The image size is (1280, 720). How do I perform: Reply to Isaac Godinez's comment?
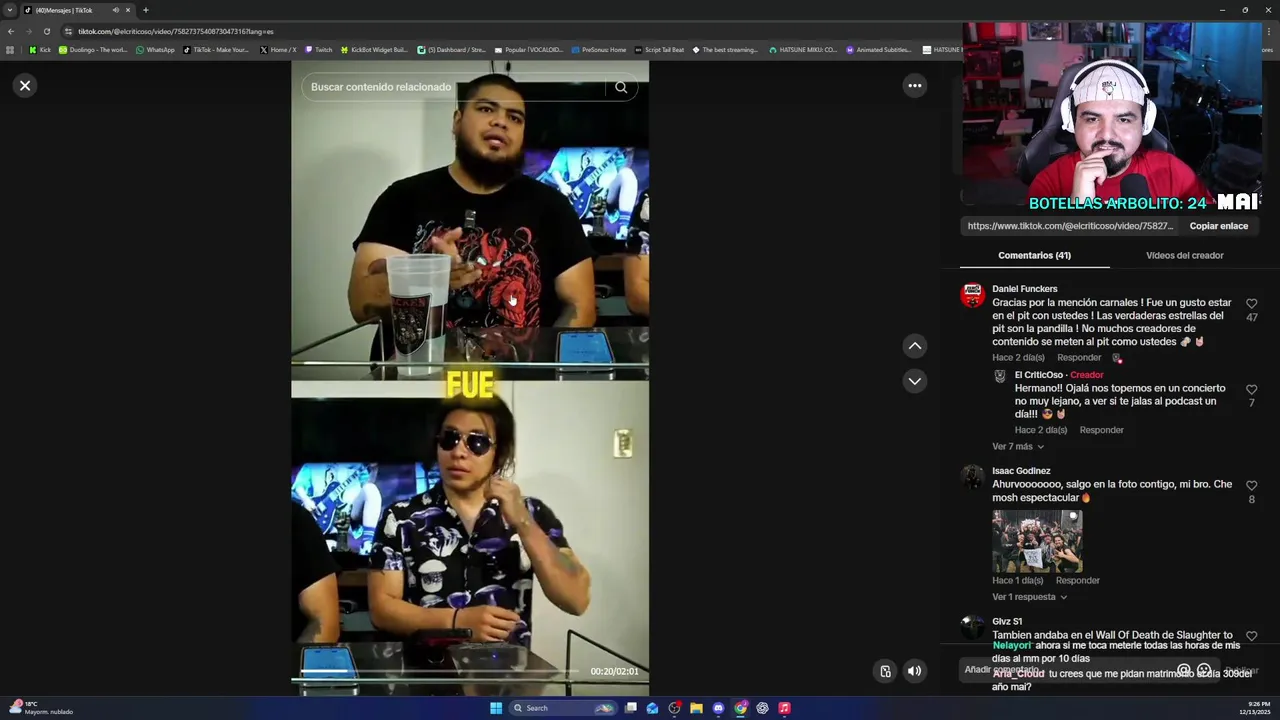click(x=1077, y=580)
